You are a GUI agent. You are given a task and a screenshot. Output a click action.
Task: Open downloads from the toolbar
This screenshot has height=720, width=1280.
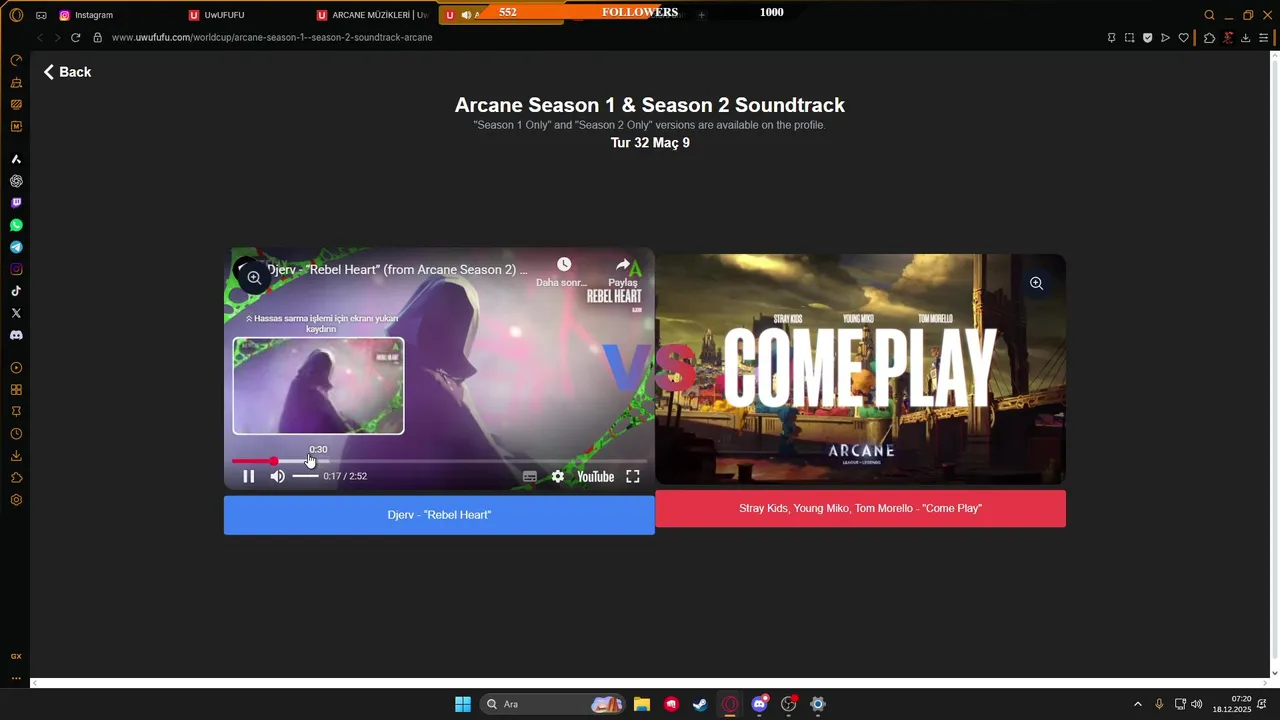pos(1245,38)
